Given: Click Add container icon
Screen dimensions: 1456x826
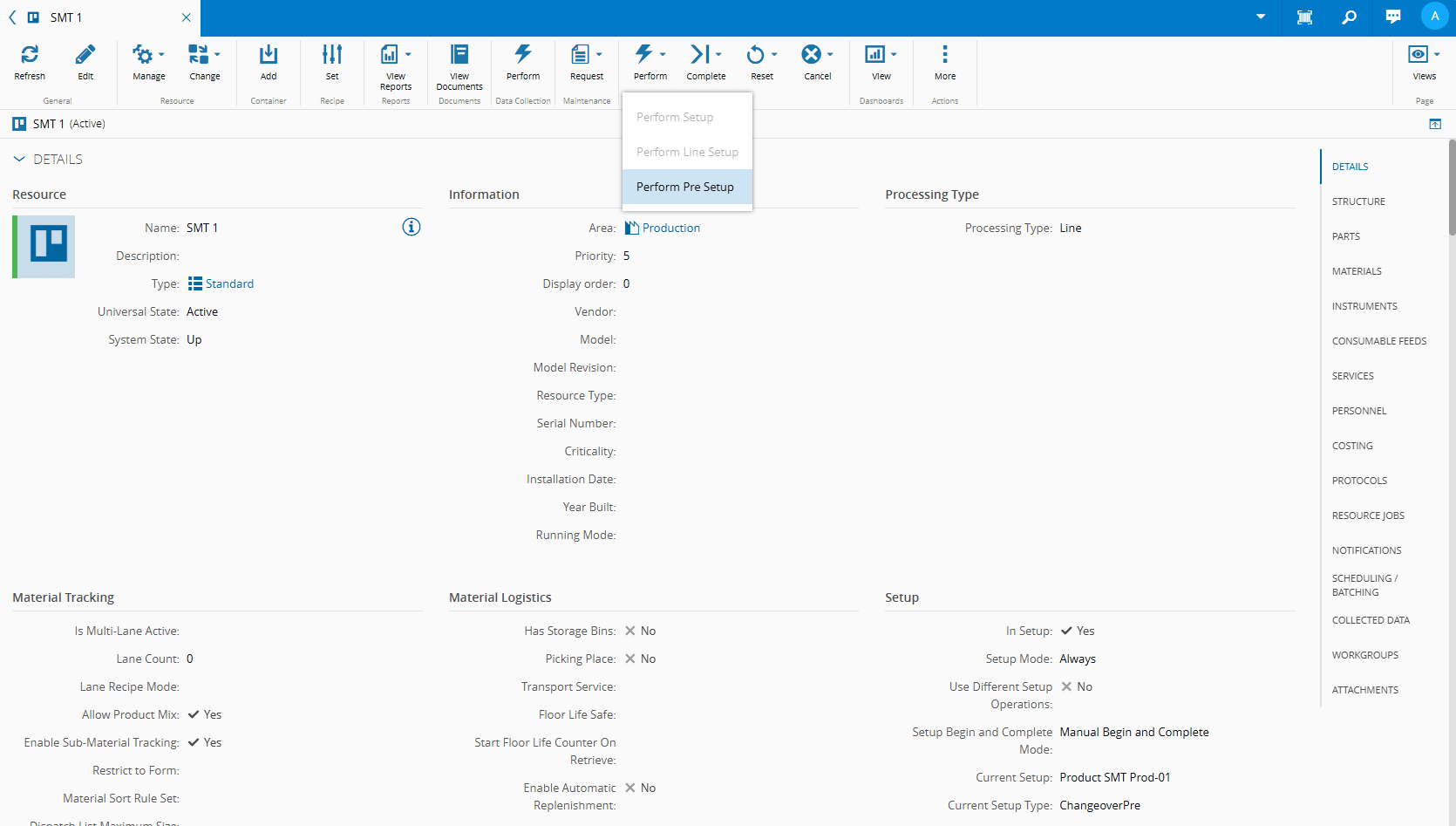Looking at the screenshot, I should (x=269, y=55).
